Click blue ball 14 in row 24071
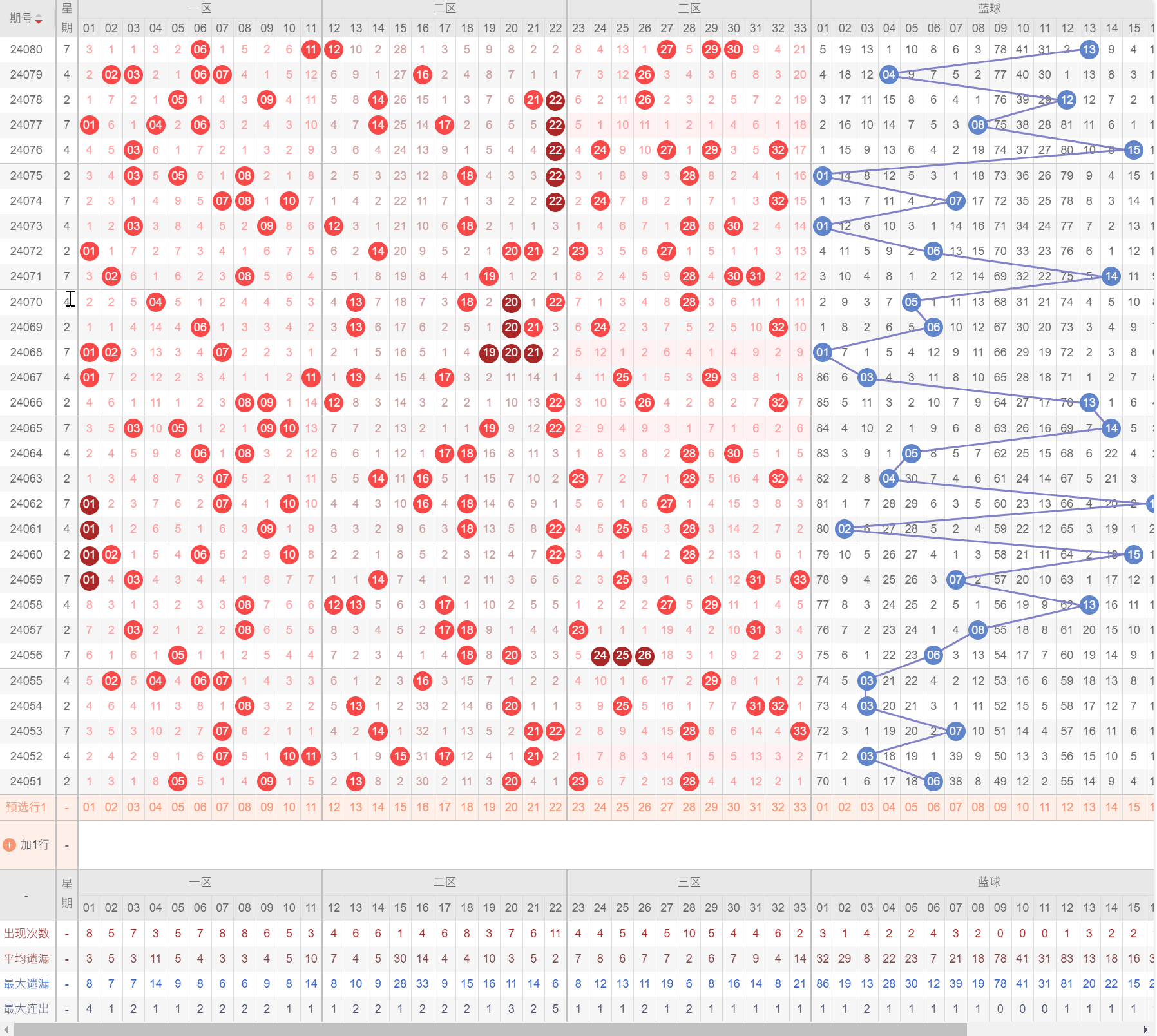Image resolution: width=1157 pixels, height=1036 pixels. click(x=1111, y=276)
